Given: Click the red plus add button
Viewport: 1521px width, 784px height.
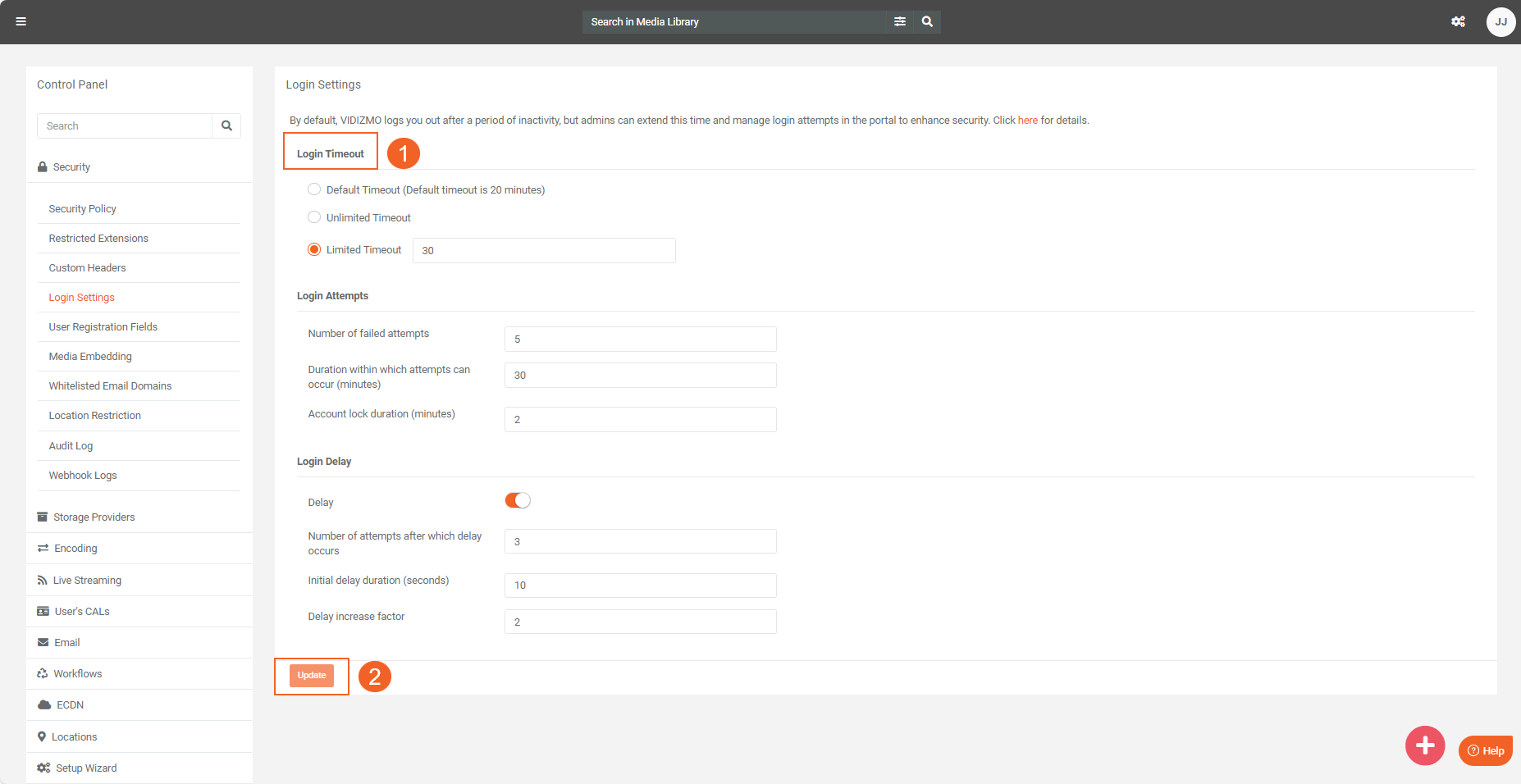Looking at the screenshot, I should coord(1424,745).
